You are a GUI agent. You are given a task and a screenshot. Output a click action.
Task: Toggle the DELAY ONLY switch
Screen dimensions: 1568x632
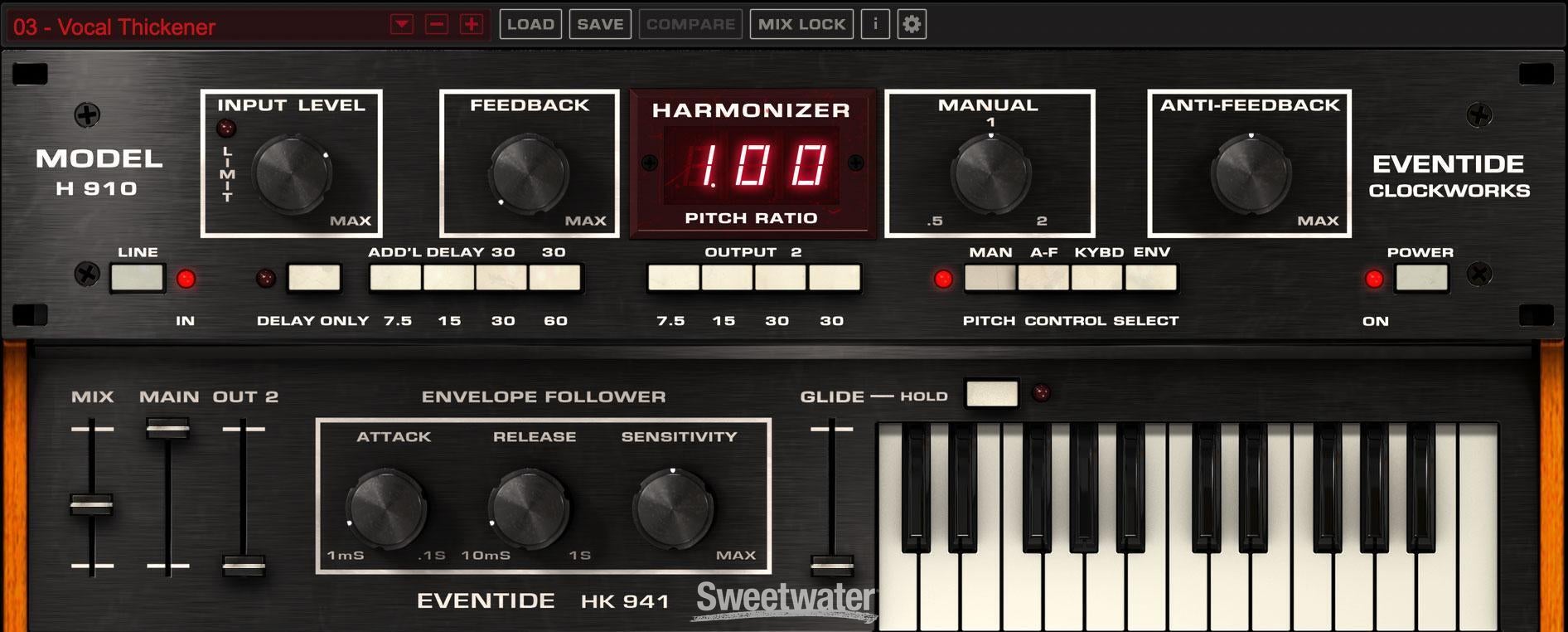pyautogui.click(x=314, y=278)
